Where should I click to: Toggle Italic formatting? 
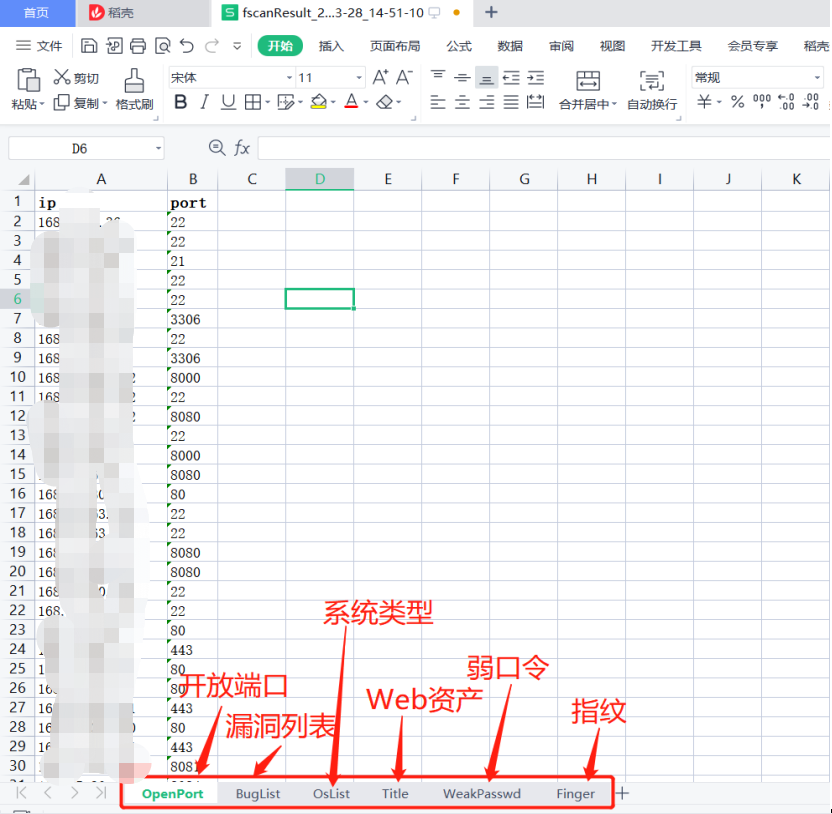click(x=204, y=102)
